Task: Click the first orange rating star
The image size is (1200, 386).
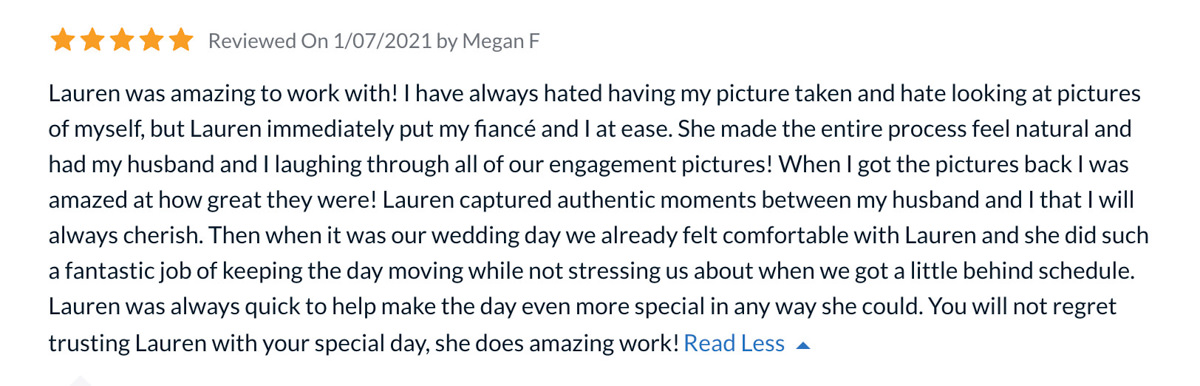Action: tap(62, 40)
